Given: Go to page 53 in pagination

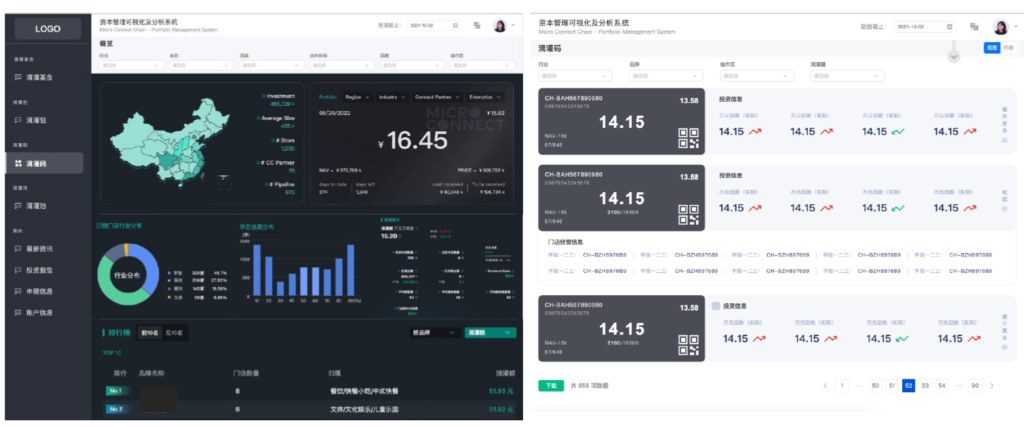Looking at the screenshot, I should (925, 385).
